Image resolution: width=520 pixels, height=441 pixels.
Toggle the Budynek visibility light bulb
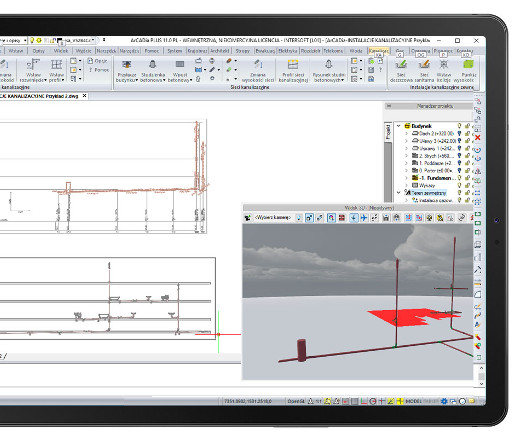point(459,126)
